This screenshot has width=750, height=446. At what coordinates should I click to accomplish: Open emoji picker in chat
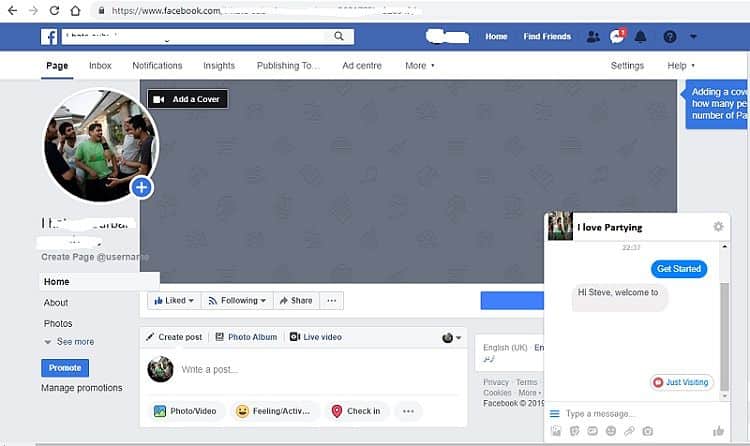click(x=611, y=431)
